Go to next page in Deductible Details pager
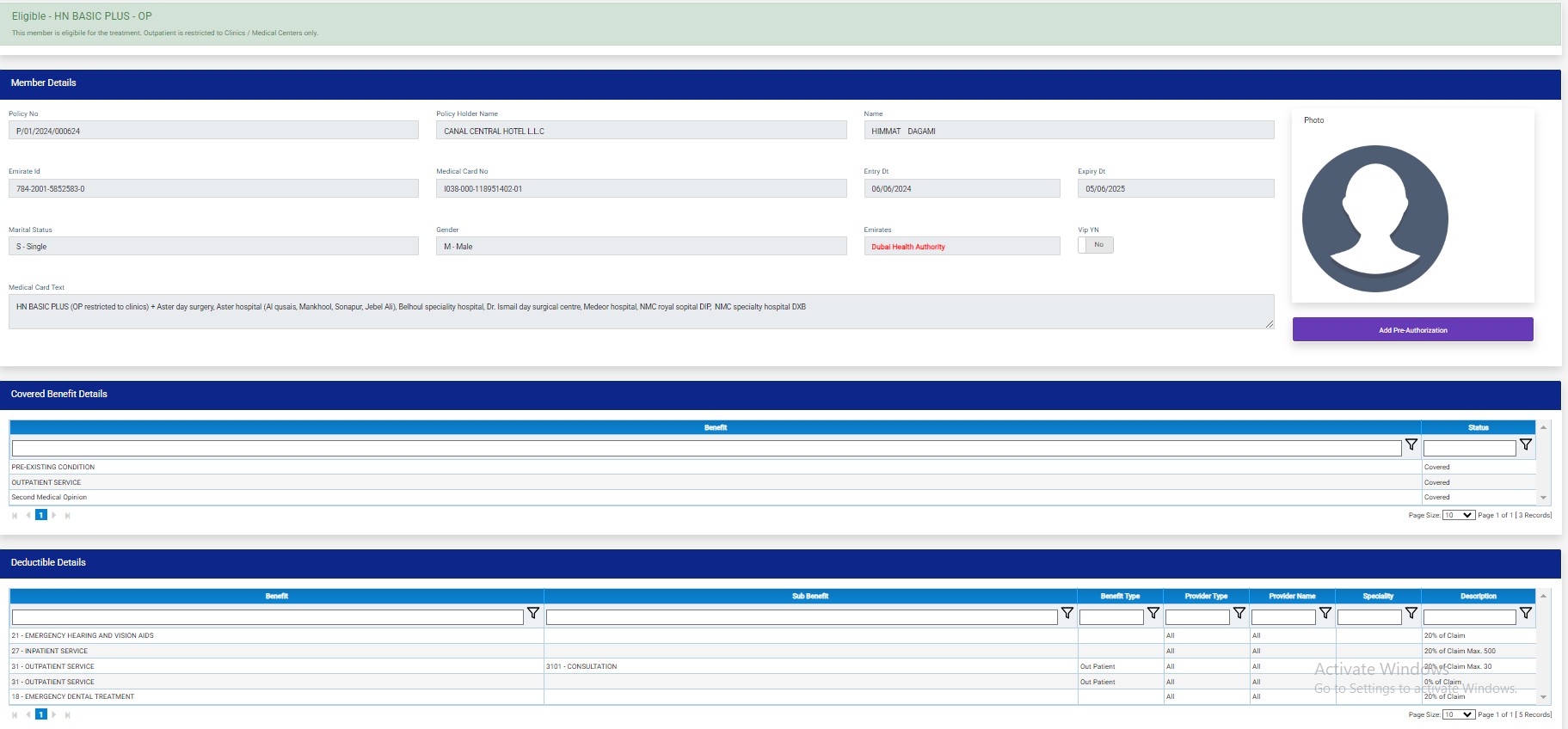Image resolution: width=1568 pixels, height=729 pixels. (54, 715)
